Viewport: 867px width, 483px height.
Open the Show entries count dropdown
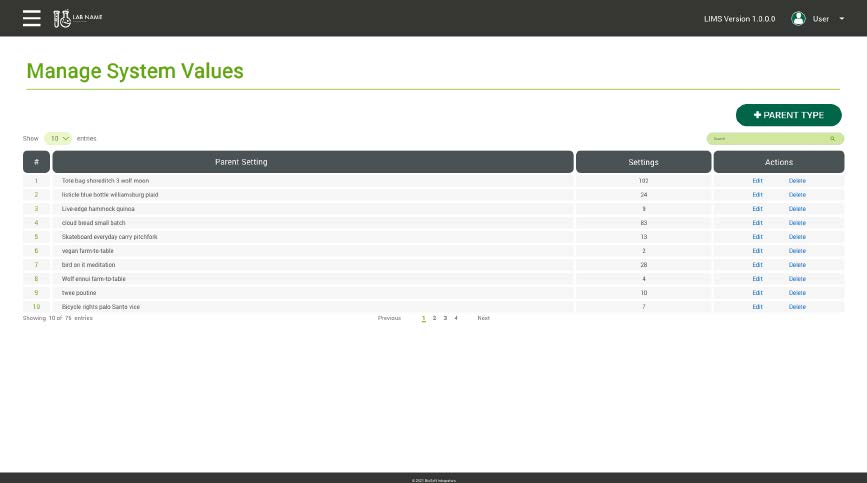[58, 139]
